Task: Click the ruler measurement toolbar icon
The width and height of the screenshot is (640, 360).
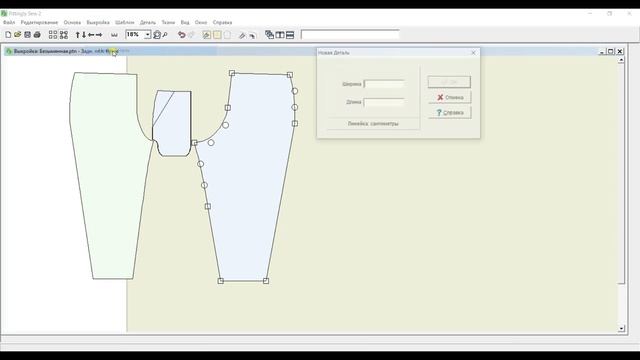Action: click(x=114, y=35)
